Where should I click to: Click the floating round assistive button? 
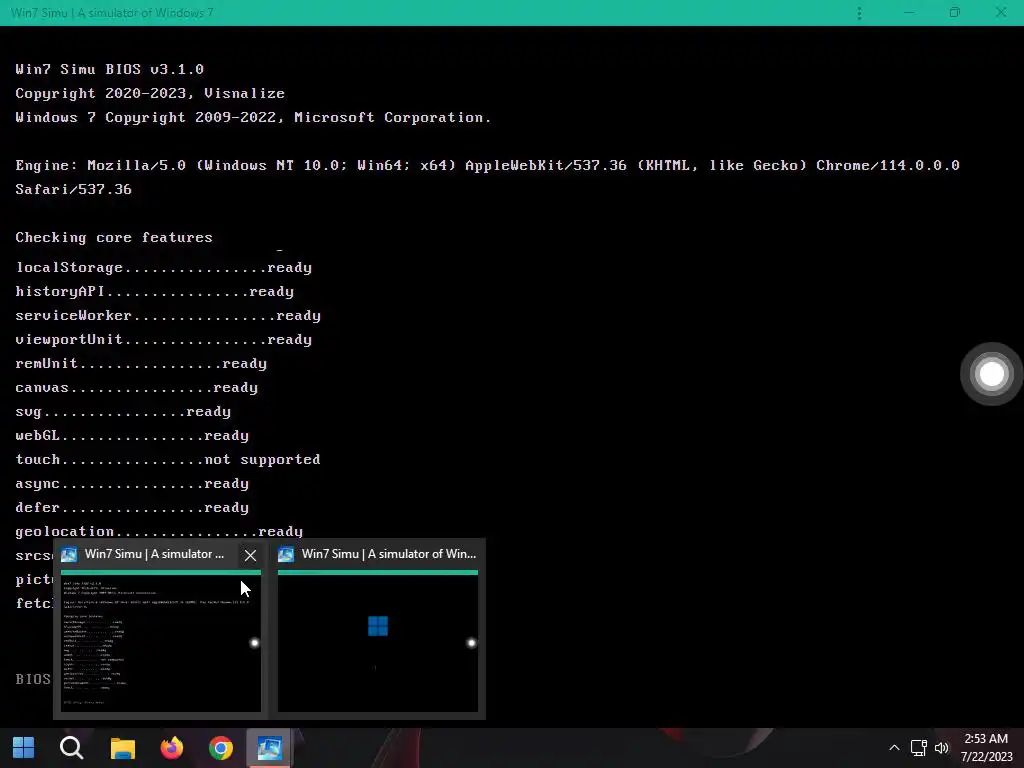coord(991,374)
